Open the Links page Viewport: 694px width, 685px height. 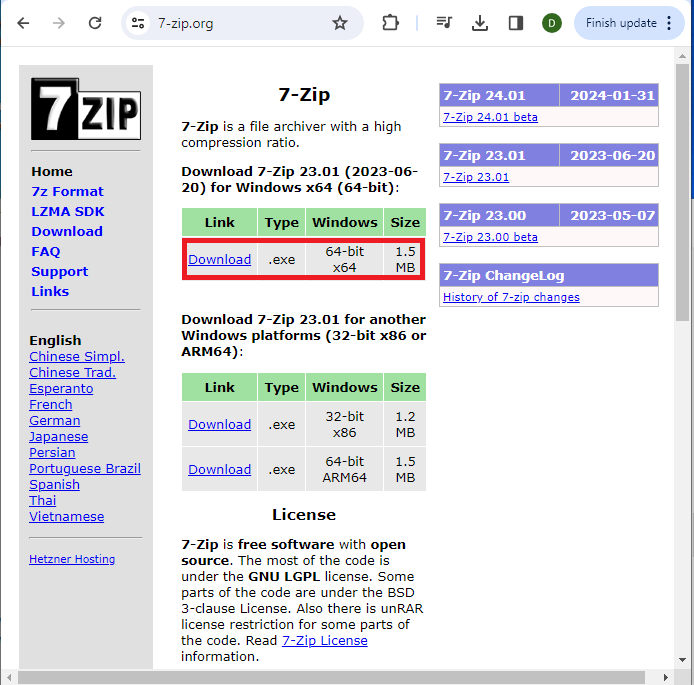pyautogui.click(x=50, y=292)
